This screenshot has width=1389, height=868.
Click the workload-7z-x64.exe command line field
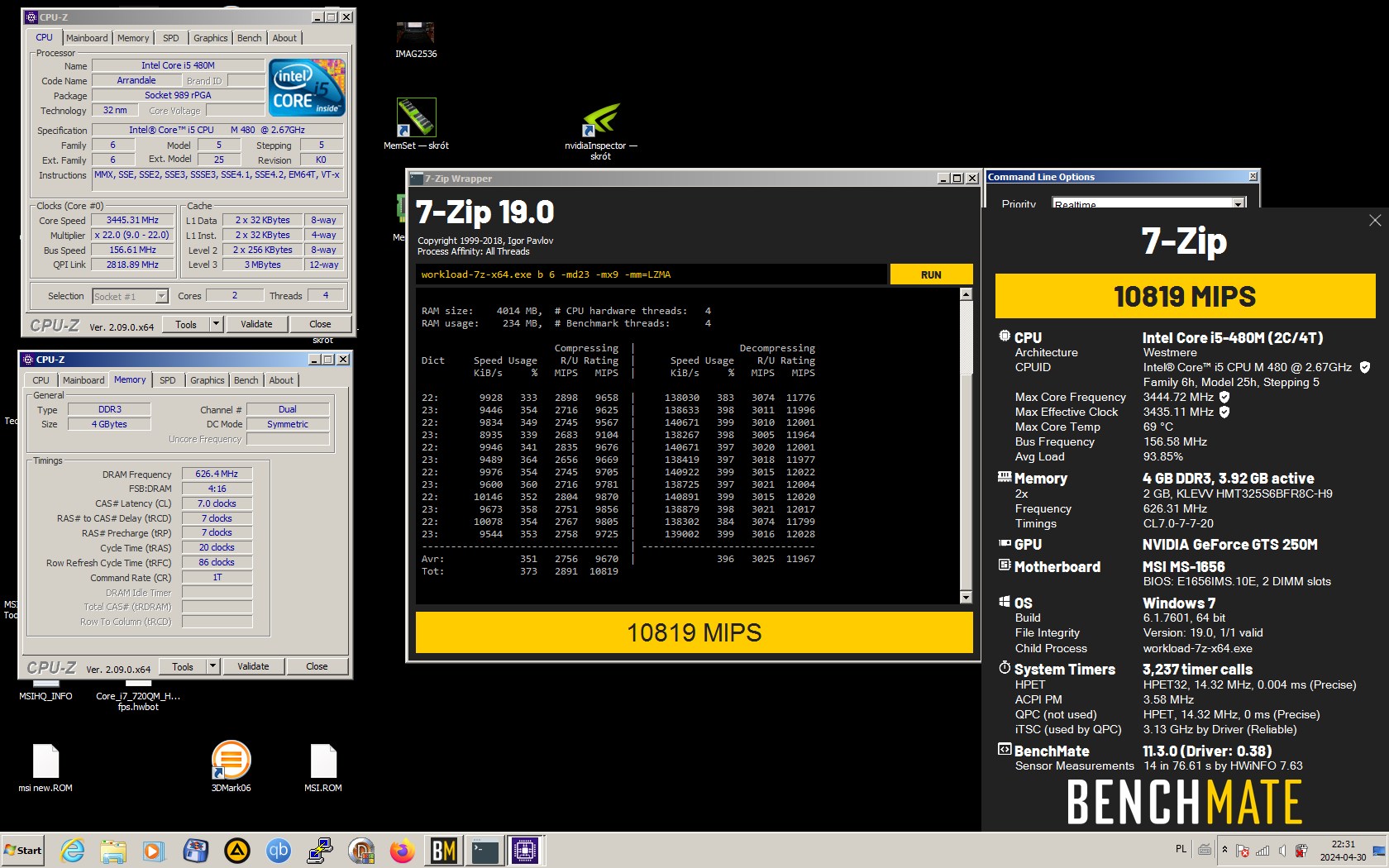coord(652,274)
